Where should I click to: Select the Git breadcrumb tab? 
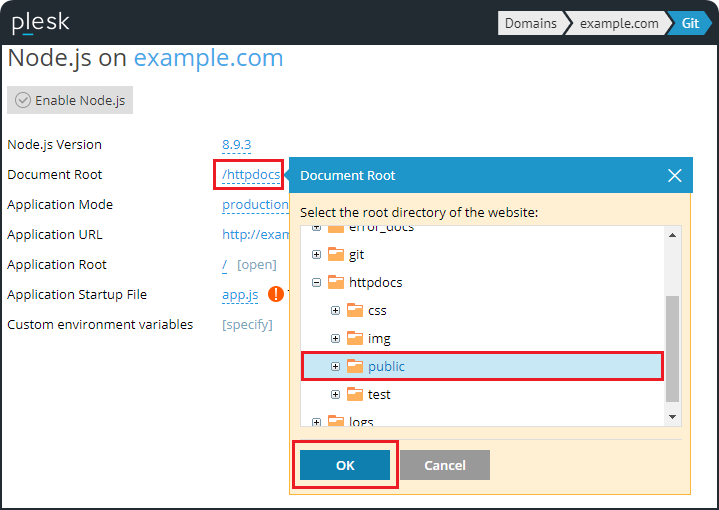coord(690,23)
